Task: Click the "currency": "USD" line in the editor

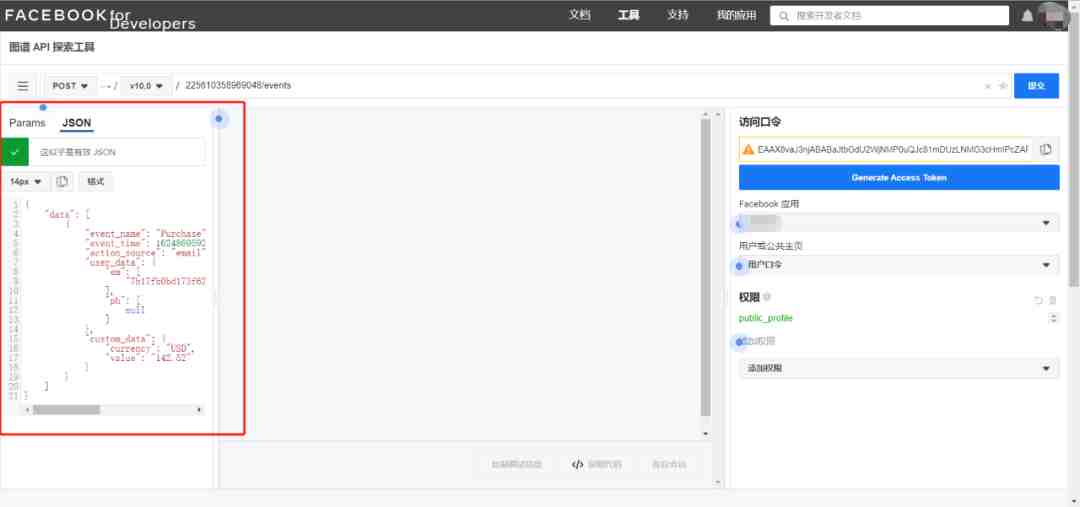Action: 152,349
